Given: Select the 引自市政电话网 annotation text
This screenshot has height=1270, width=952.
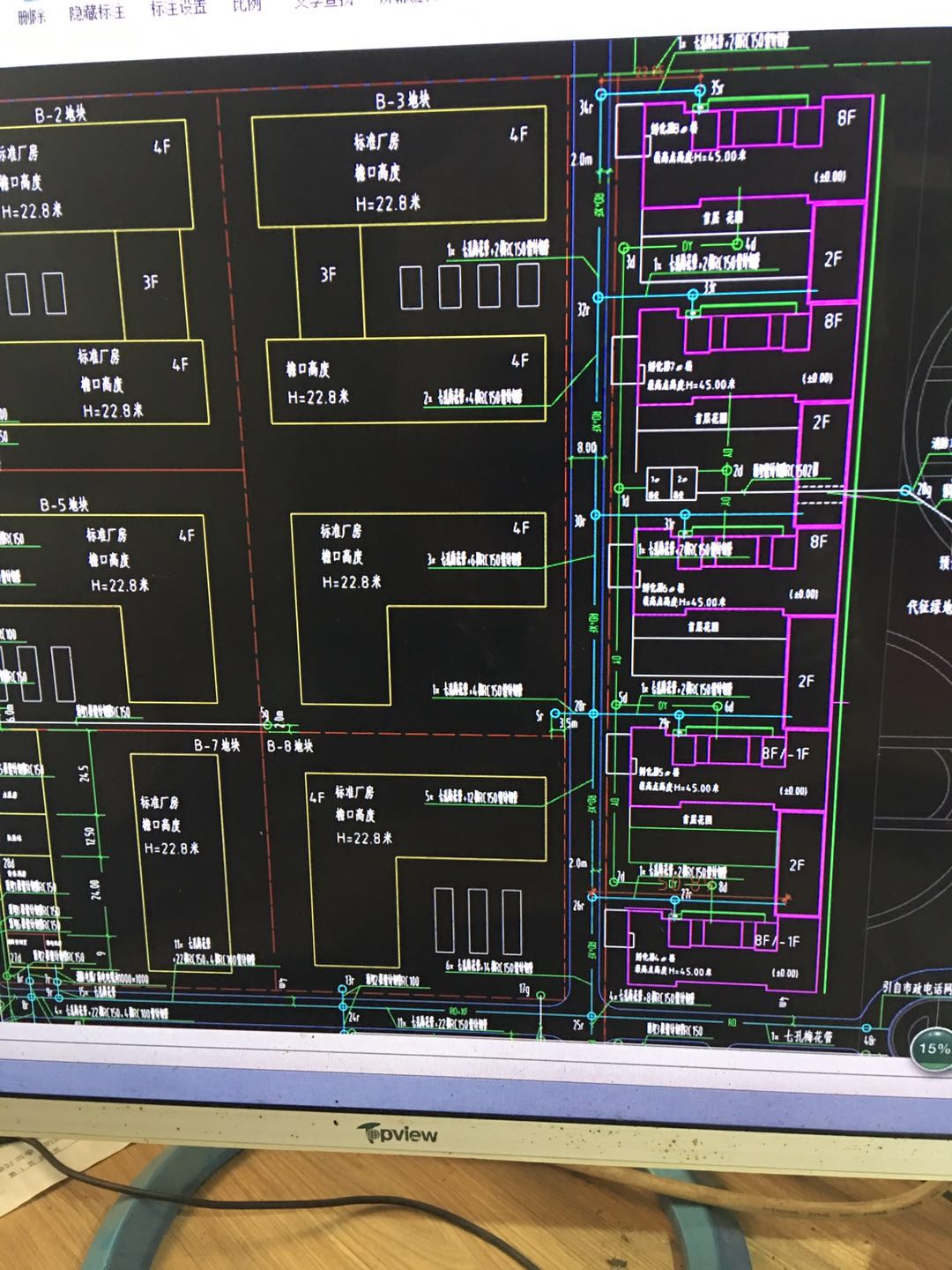Looking at the screenshot, I should point(917,988).
